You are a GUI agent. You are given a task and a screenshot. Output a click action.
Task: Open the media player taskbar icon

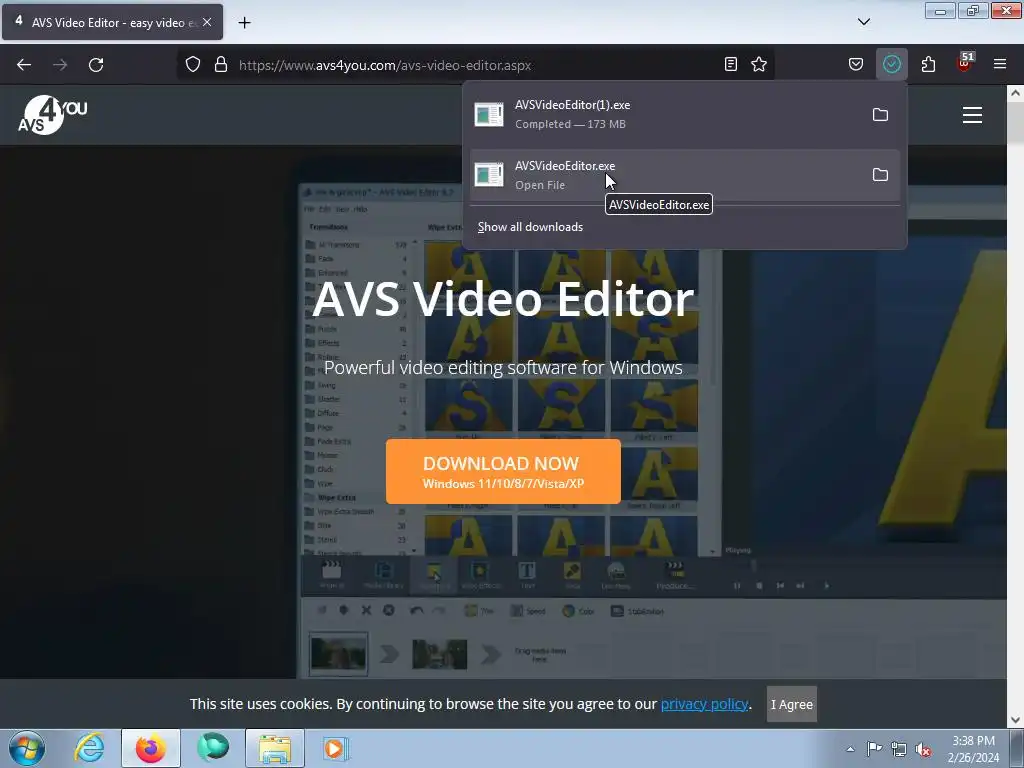tap(336, 748)
